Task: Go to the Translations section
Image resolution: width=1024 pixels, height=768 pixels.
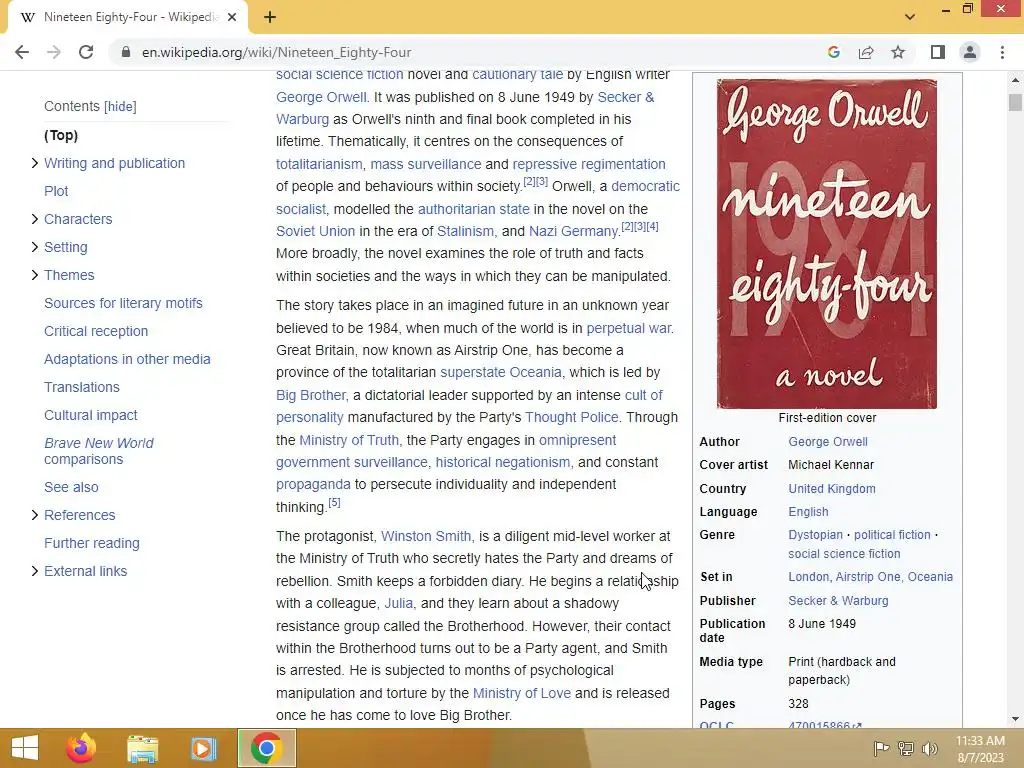Action: 82,387
